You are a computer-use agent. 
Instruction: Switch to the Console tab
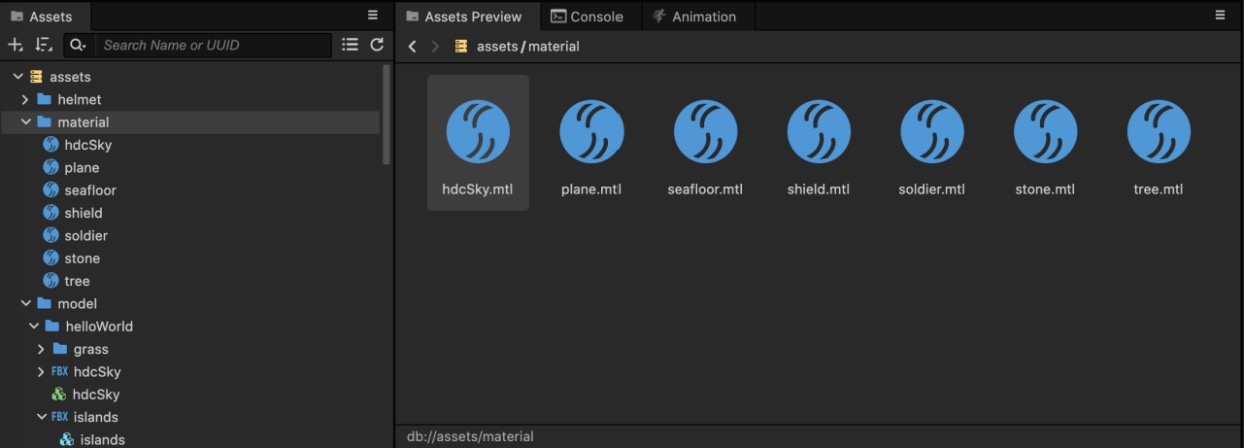tap(587, 17)
